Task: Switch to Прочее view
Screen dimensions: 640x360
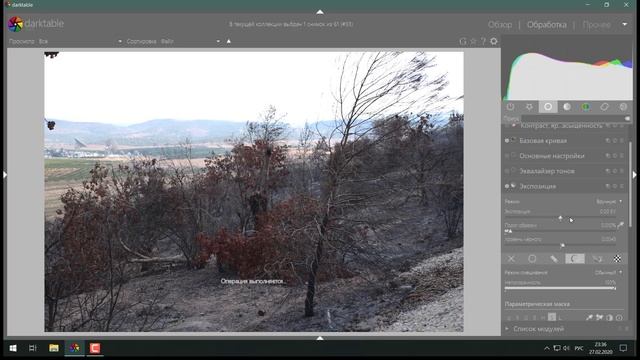Action: pos(597,24)
